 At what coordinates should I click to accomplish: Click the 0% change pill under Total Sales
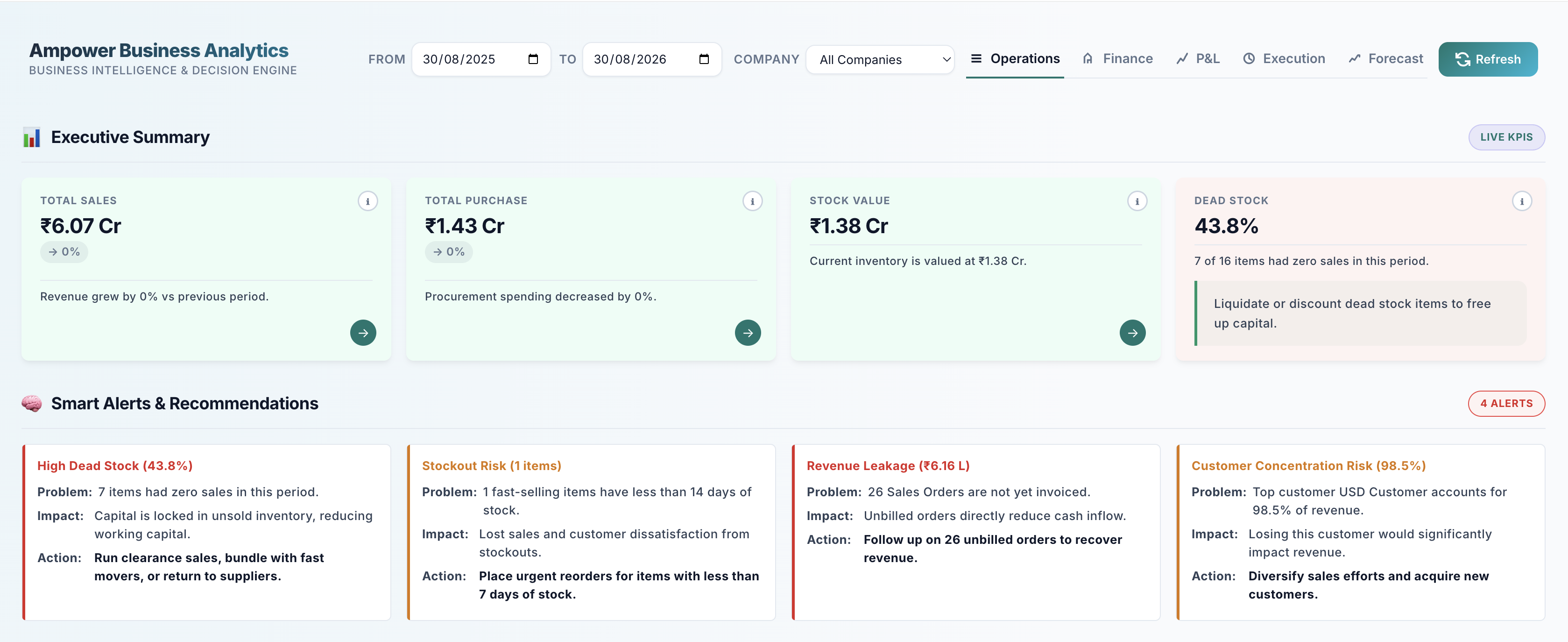pyautogui.click(x=64, y=251)
